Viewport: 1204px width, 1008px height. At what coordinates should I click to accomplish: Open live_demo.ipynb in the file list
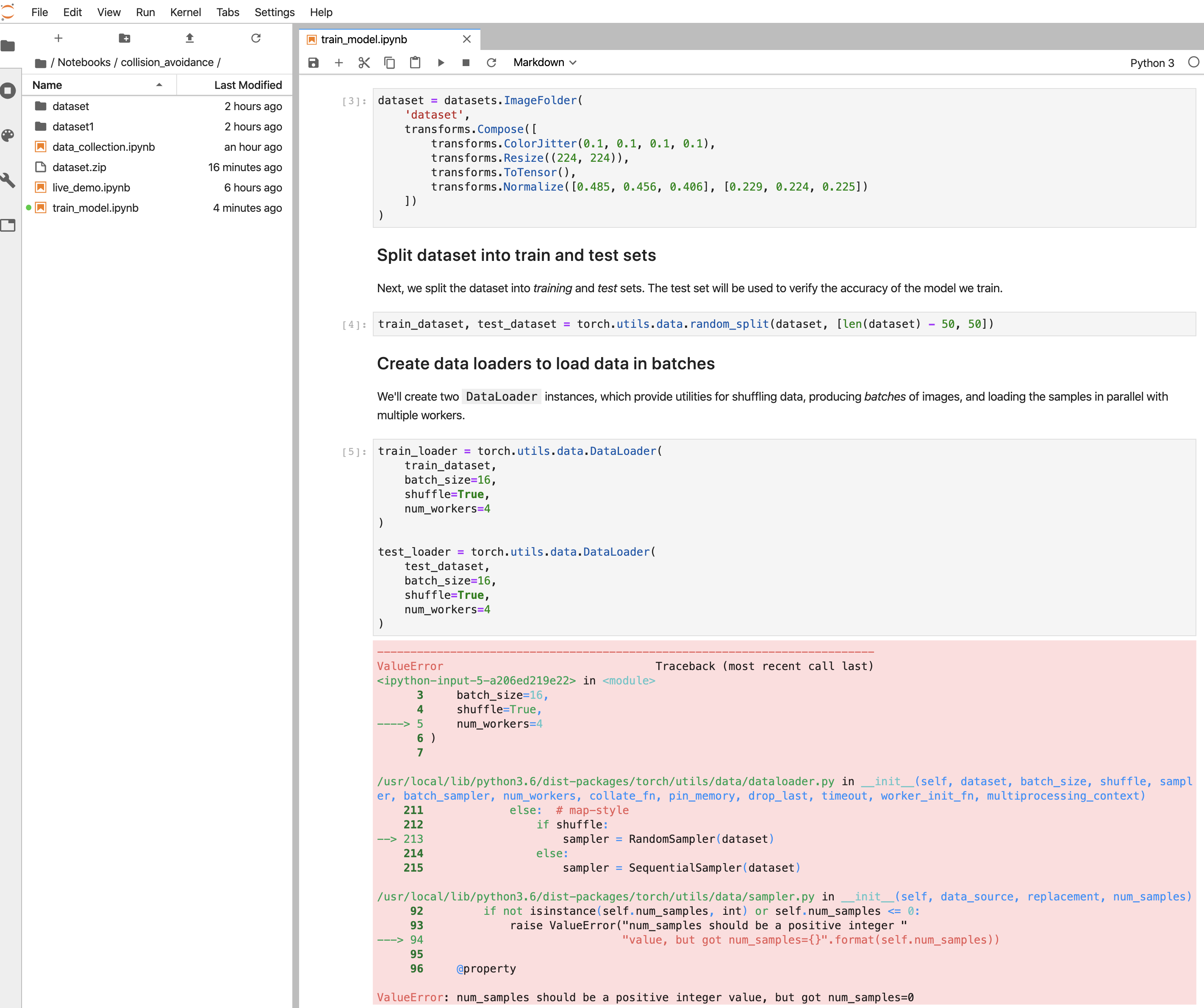click(91, 187)
